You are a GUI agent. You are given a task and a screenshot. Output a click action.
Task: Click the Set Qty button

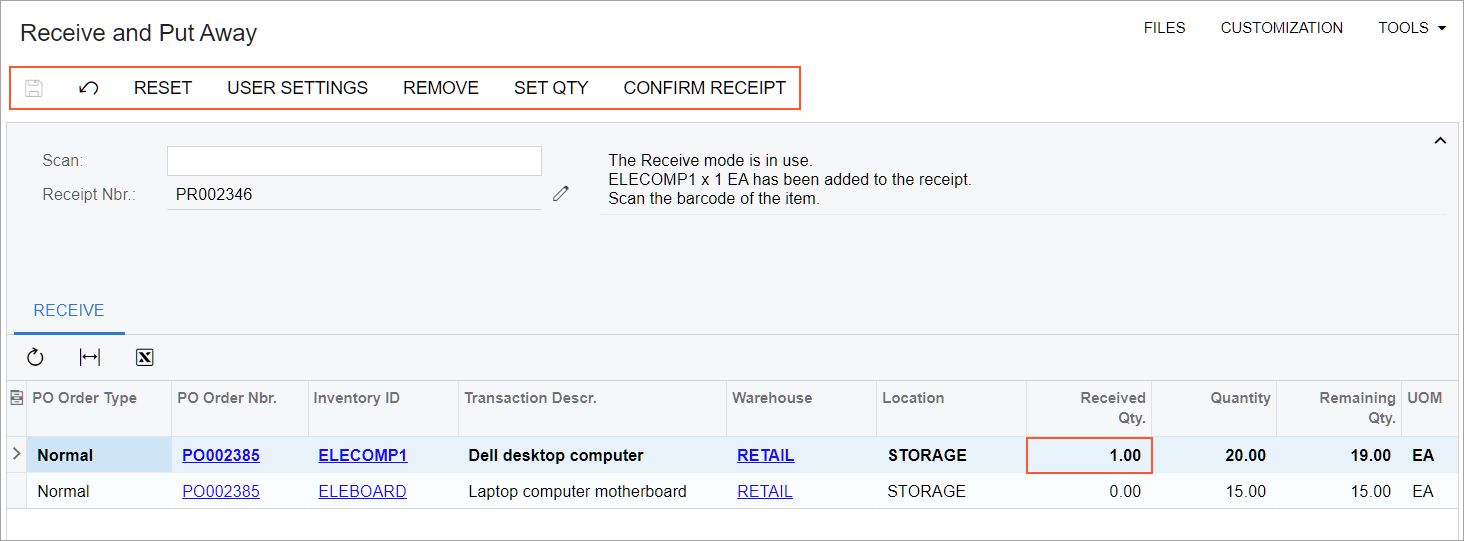point(551,88)
